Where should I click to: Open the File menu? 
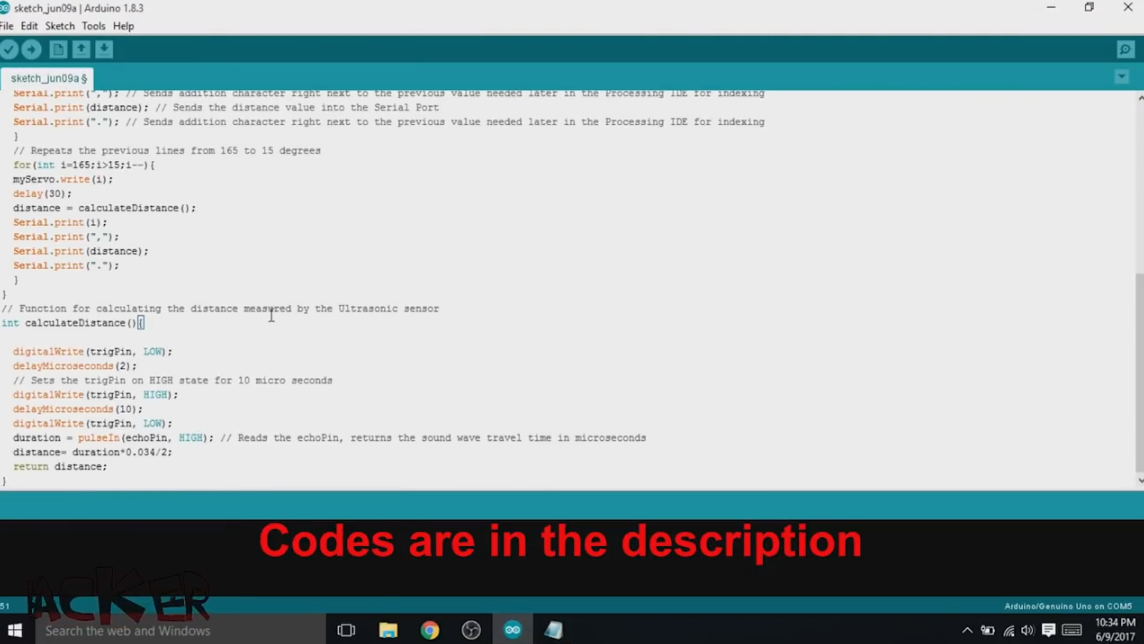pos(7,26)
